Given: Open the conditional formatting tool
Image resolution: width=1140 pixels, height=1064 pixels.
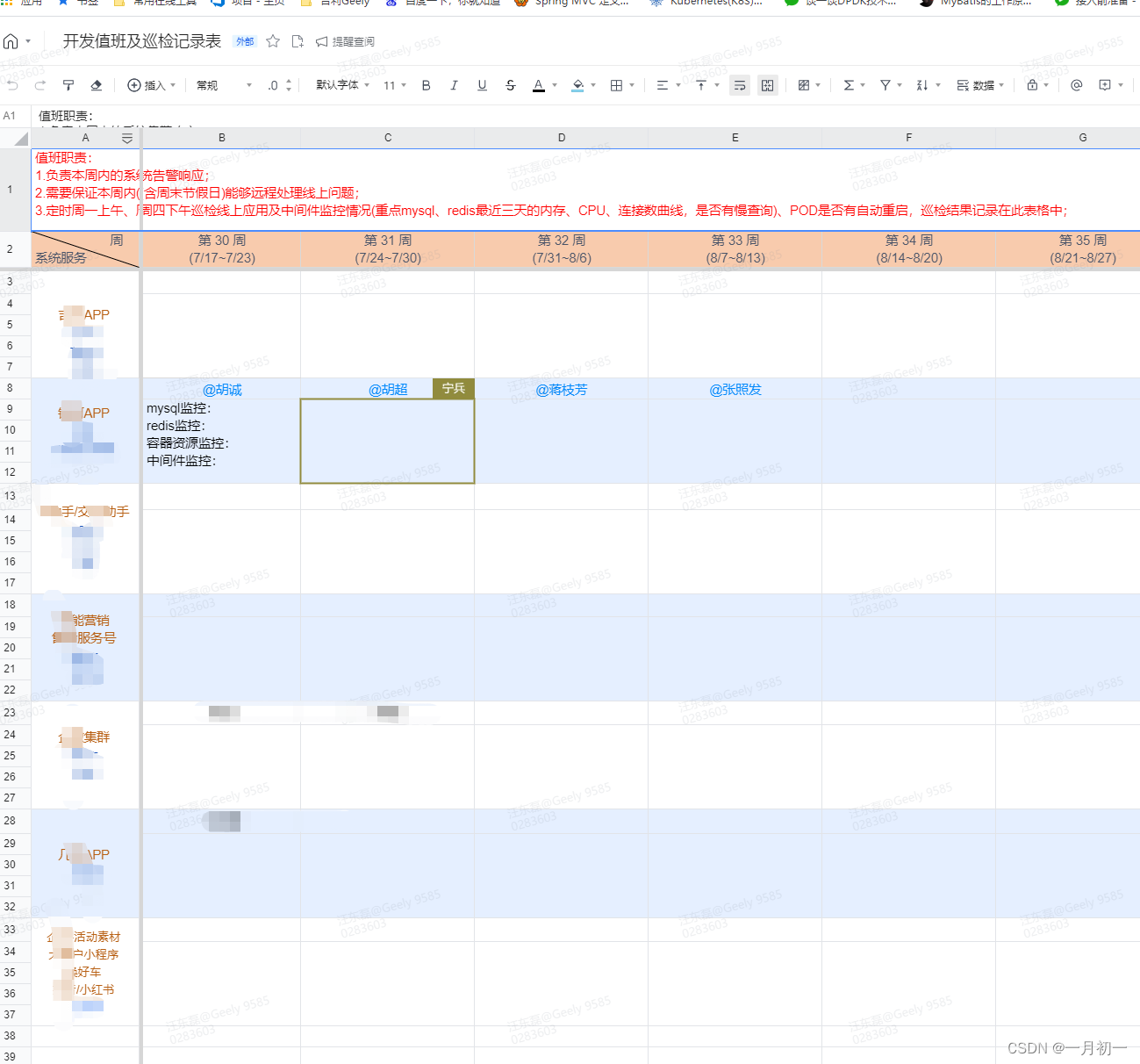Looking at the screenshot, I should 808,85.
